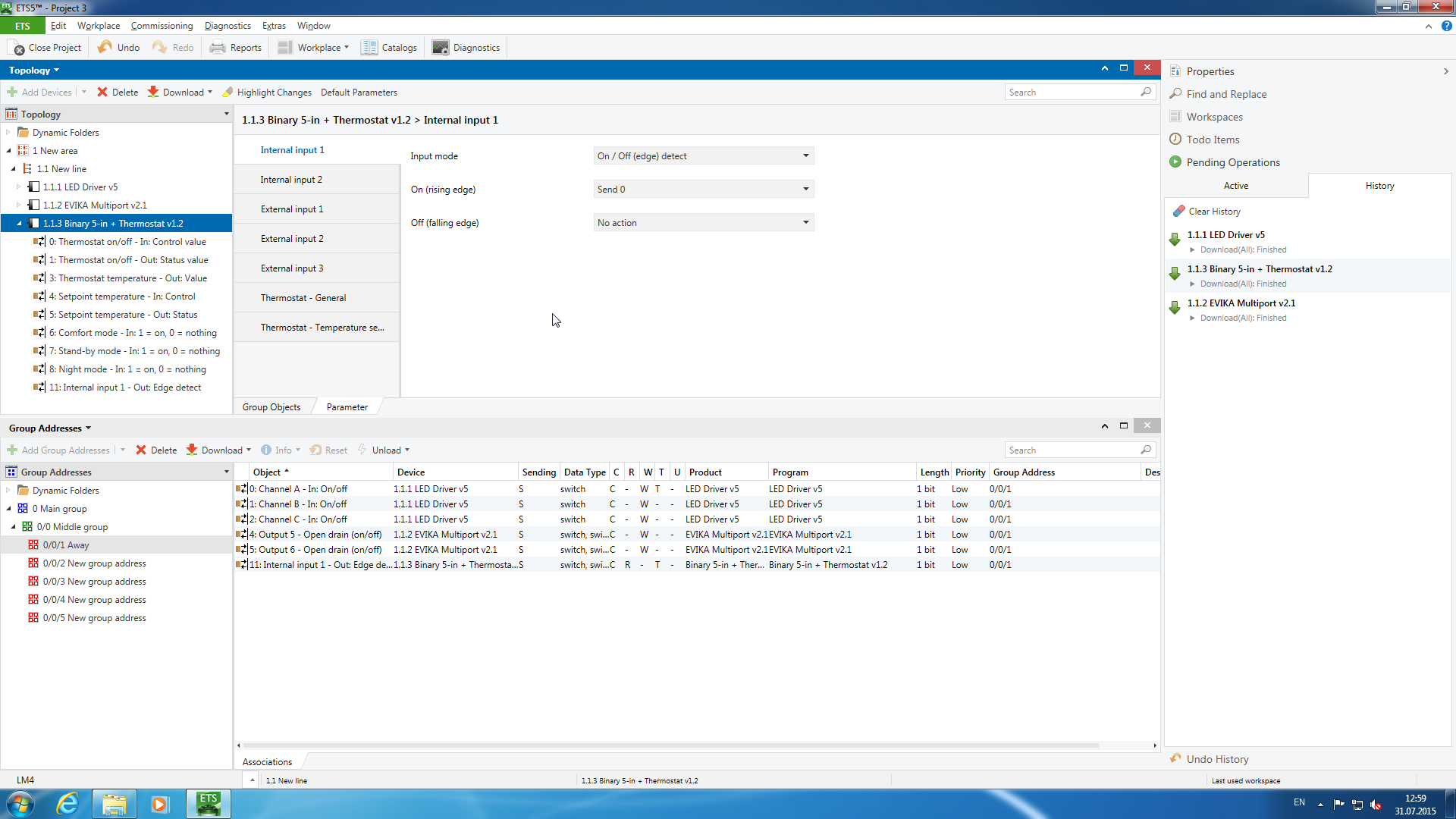
Task: Click Internet Explorer taskbar icon
Action: 68,803
